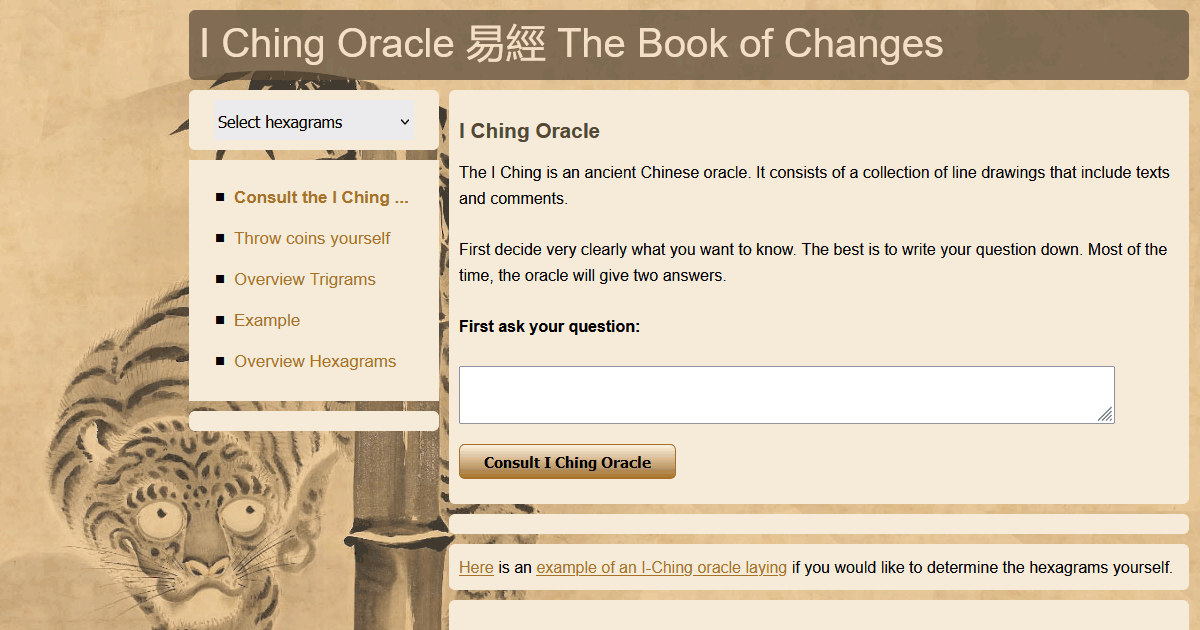Click the Book of Changes page title banner
This screenshot has width=1200, height=630.
pos(571,44)
